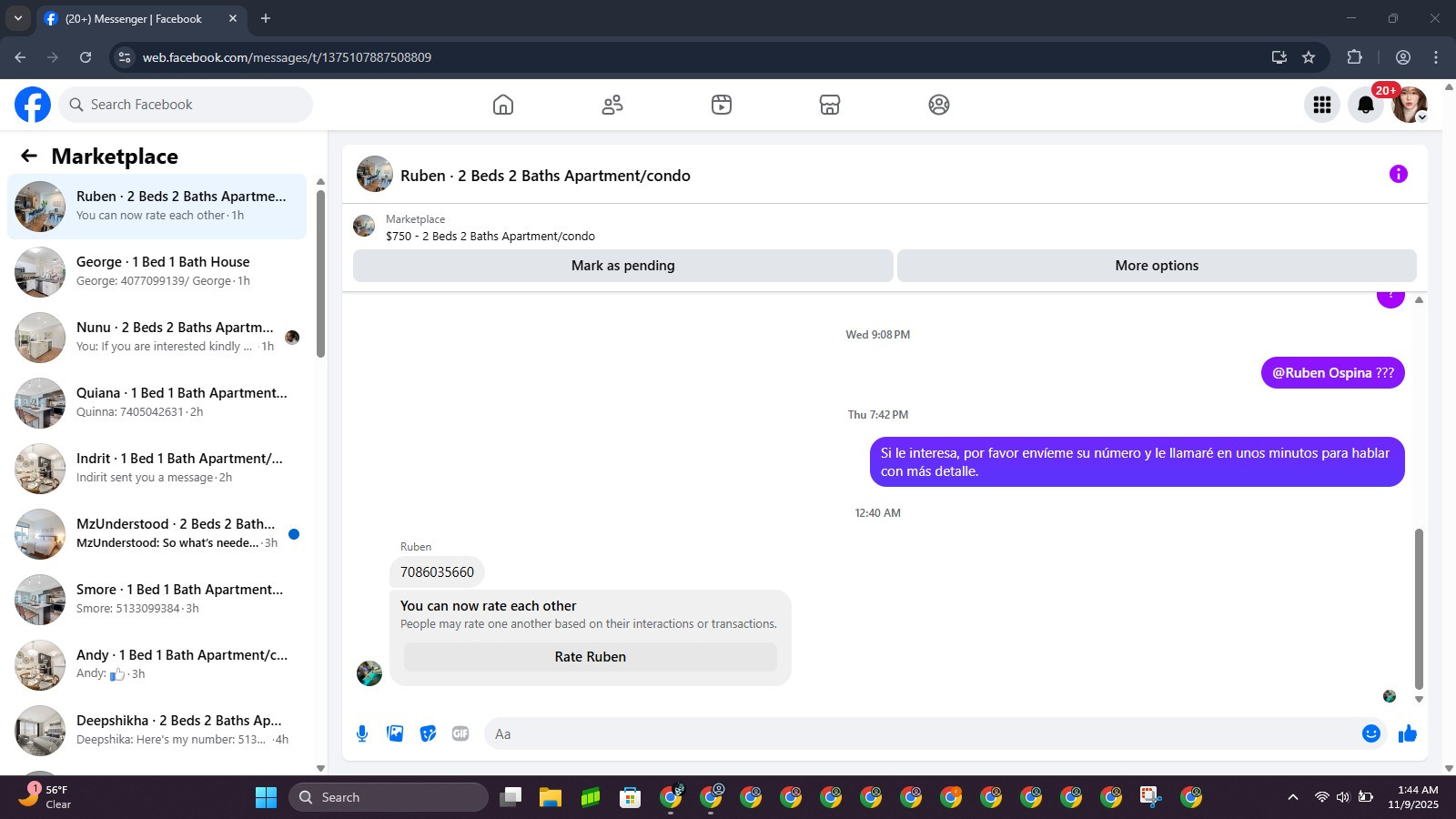Open the Groups icon in top navigation

(939, 105)
